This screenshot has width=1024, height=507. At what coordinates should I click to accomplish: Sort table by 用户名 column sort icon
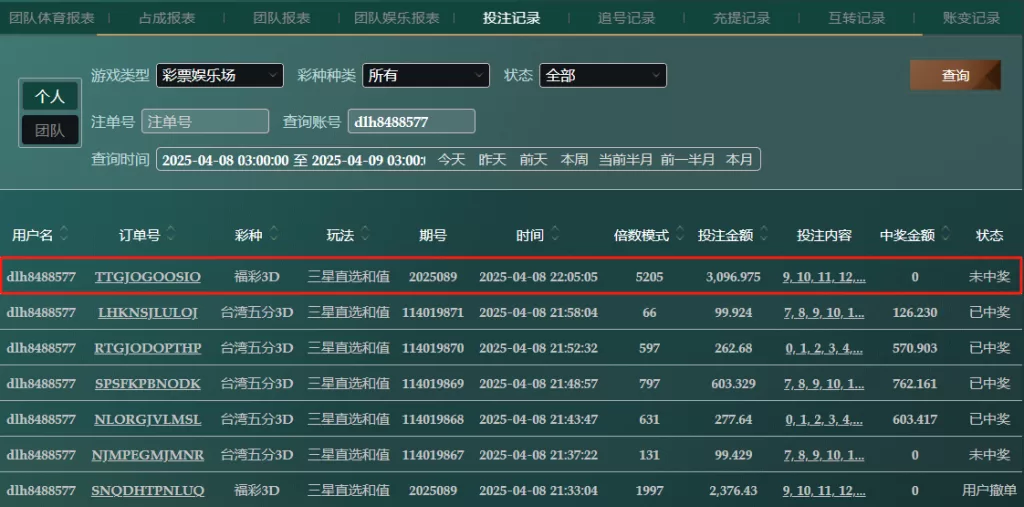[x=65, y=235]
